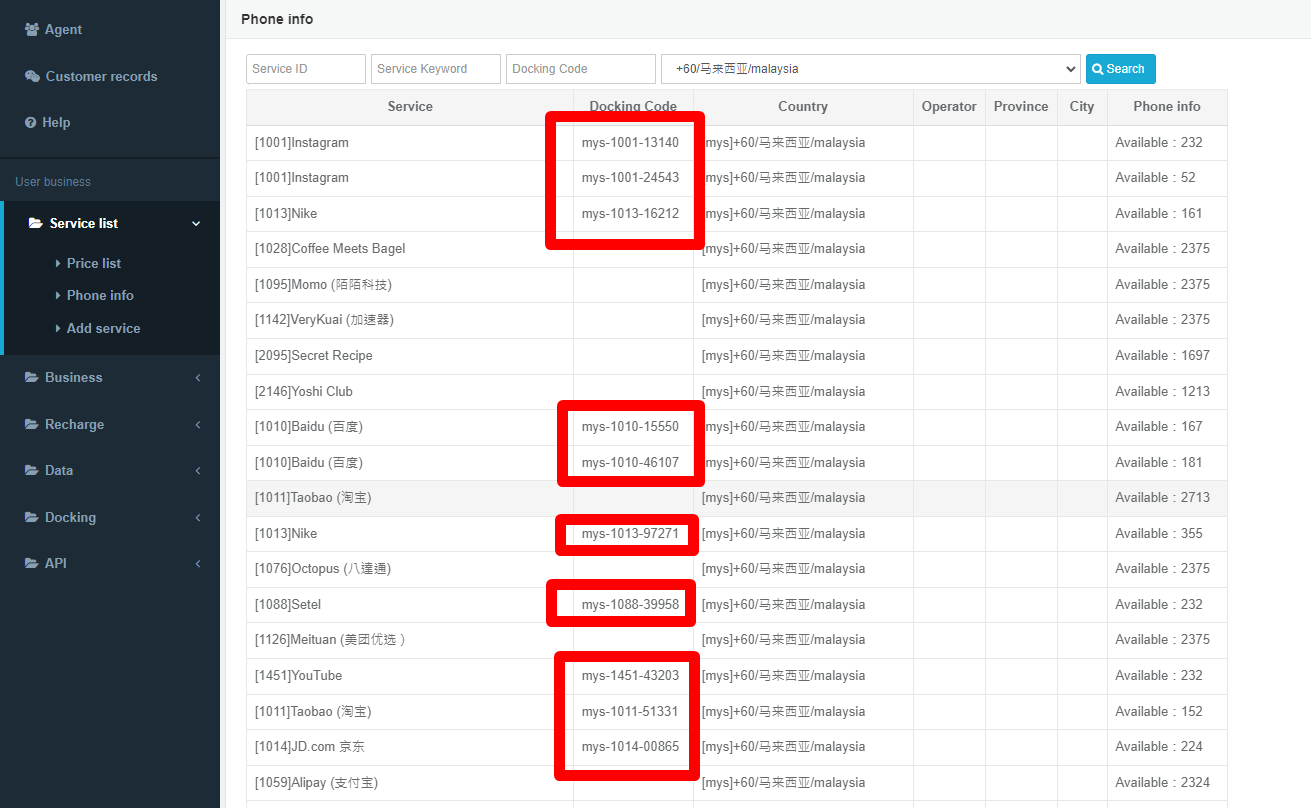Click the Province column header
This screenshot has height=808, width=1311.
coord(1021,107)
